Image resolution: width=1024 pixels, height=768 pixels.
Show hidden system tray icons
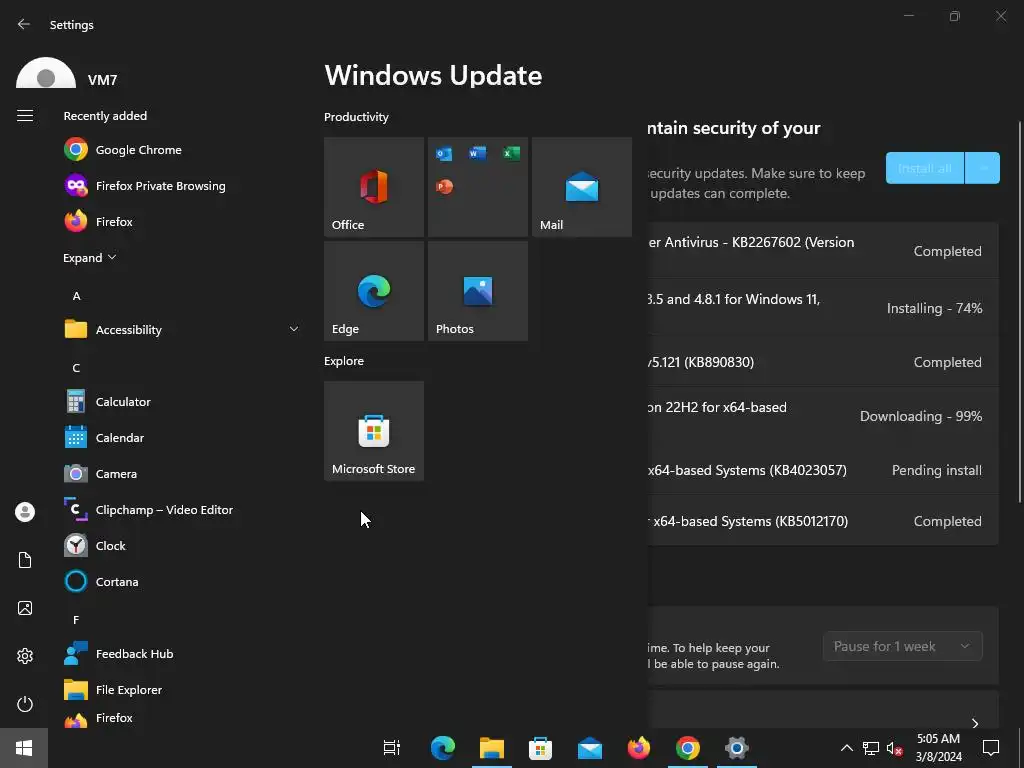[846, 748]
